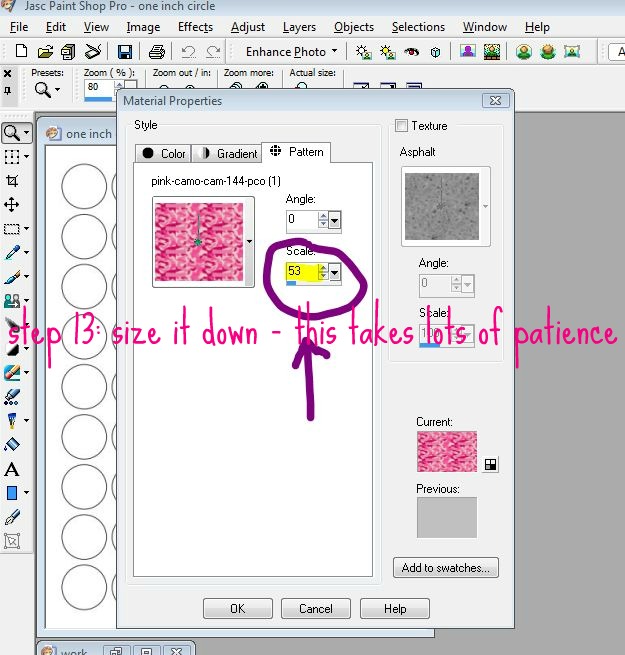This screenshot has height=655, width=625.
Task: Click the Undo arrow icon
Action: 188,52
